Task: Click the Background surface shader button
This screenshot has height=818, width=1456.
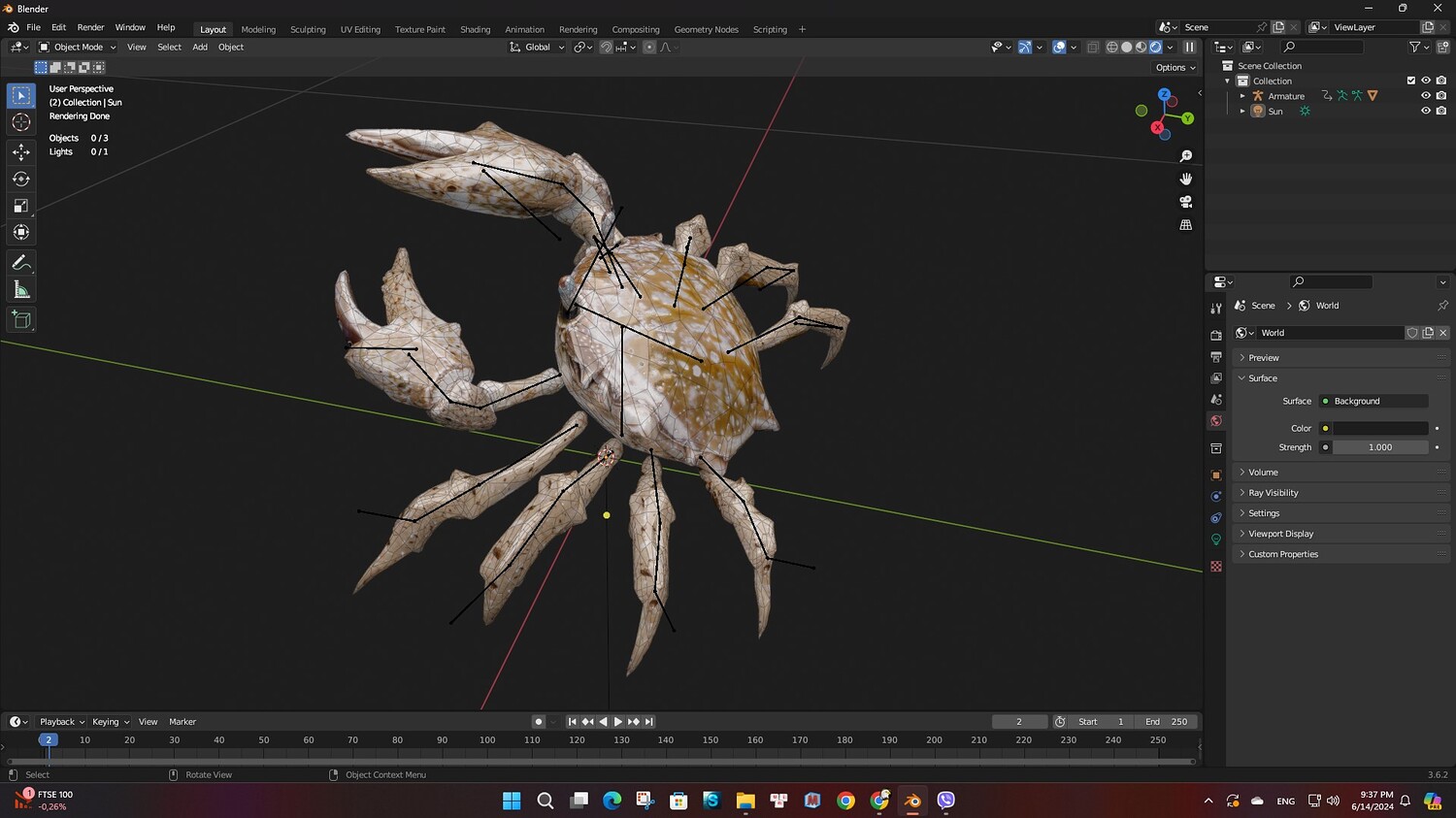Action: click(x=1373, y=401)
